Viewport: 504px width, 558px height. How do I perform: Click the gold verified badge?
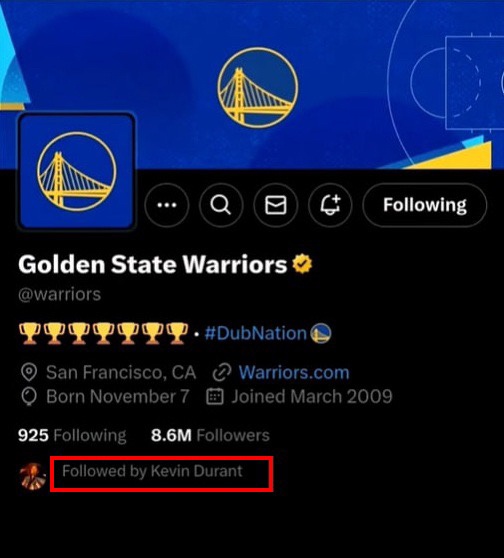302,264
